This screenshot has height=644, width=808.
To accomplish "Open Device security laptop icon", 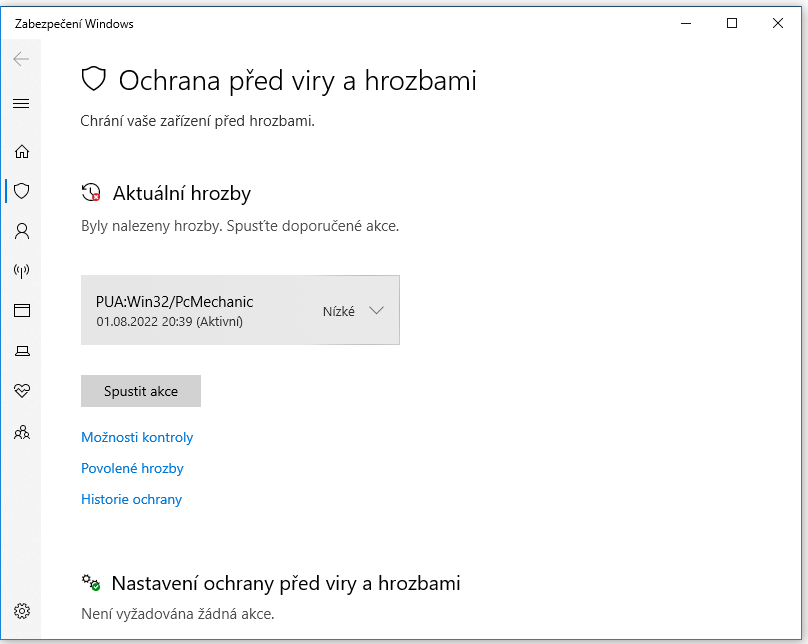I will point(21,351).
